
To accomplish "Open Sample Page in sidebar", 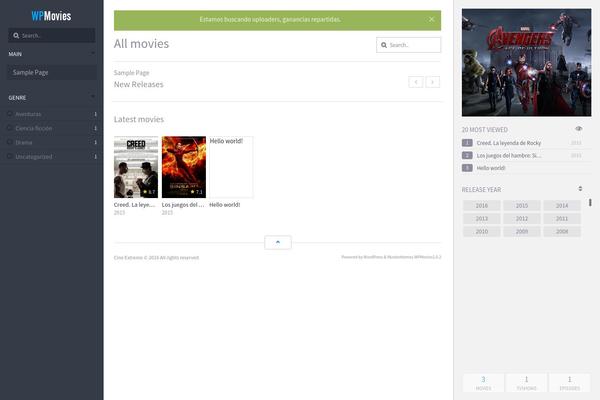I will click(x=52, y=72).
